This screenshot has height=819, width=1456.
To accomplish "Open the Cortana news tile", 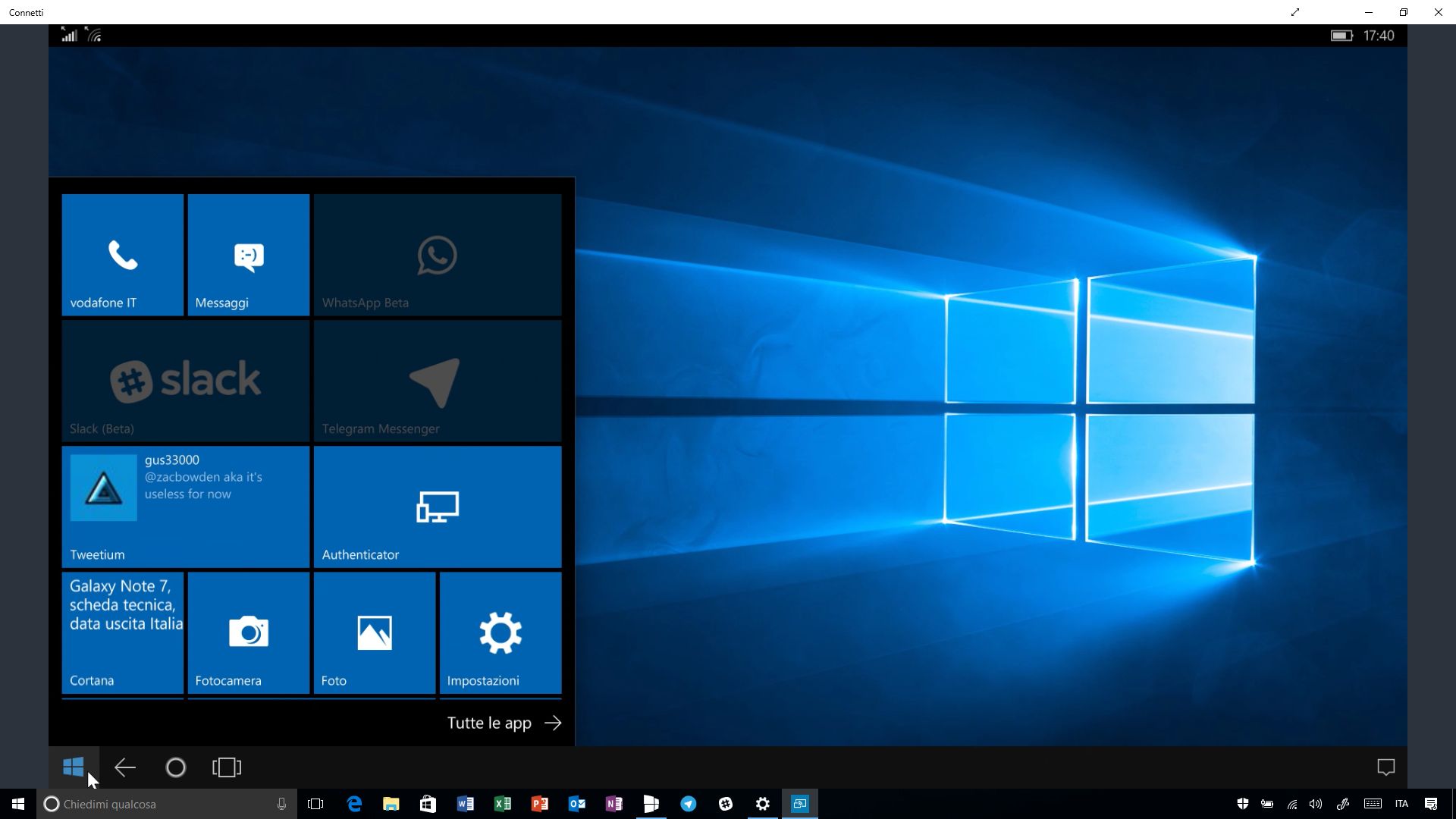I will [x=123, y=632].
